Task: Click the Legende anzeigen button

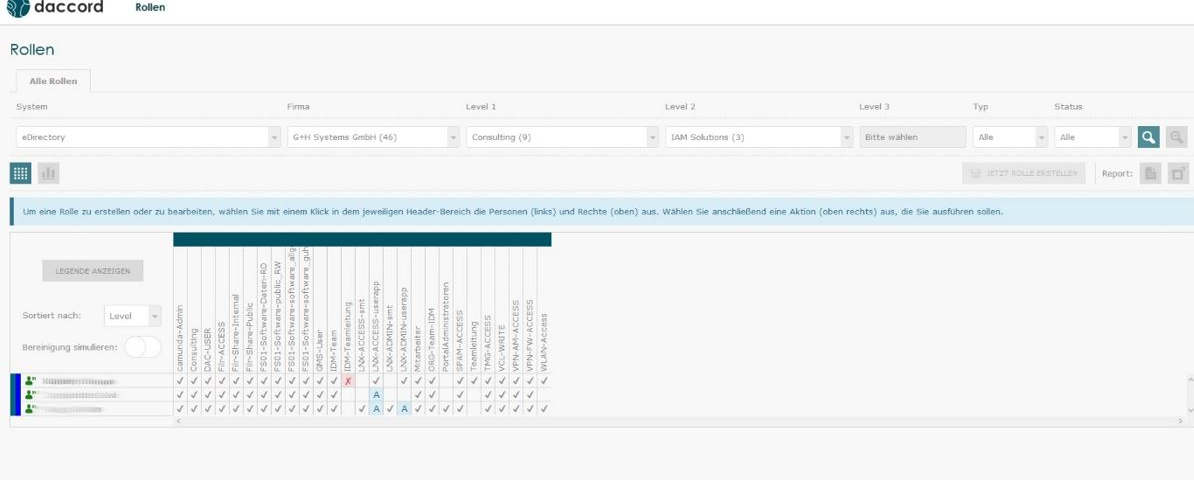Action: pyautogui.click(x=92, y=271)
